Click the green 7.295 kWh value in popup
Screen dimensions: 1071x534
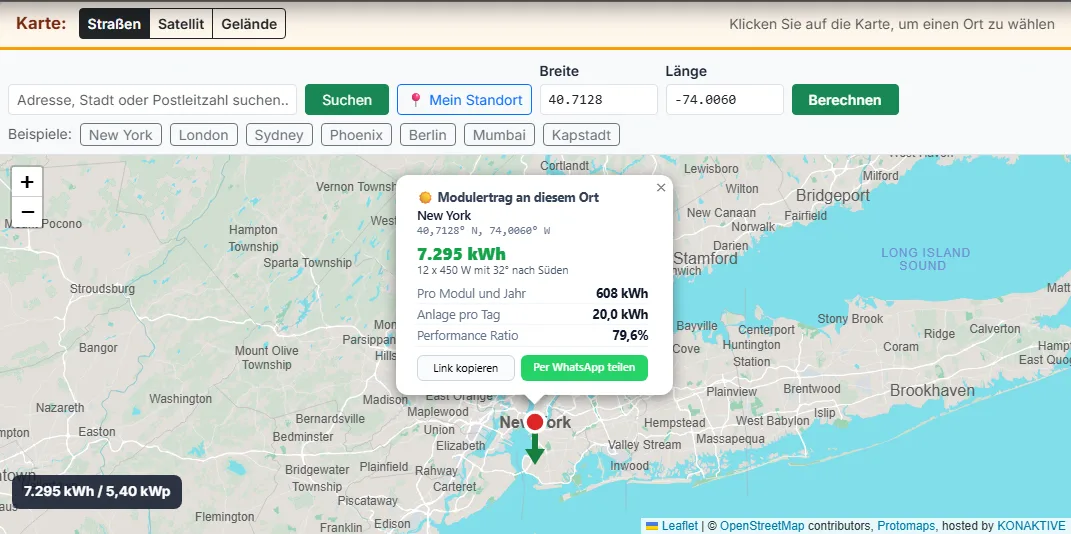(462, 254)
